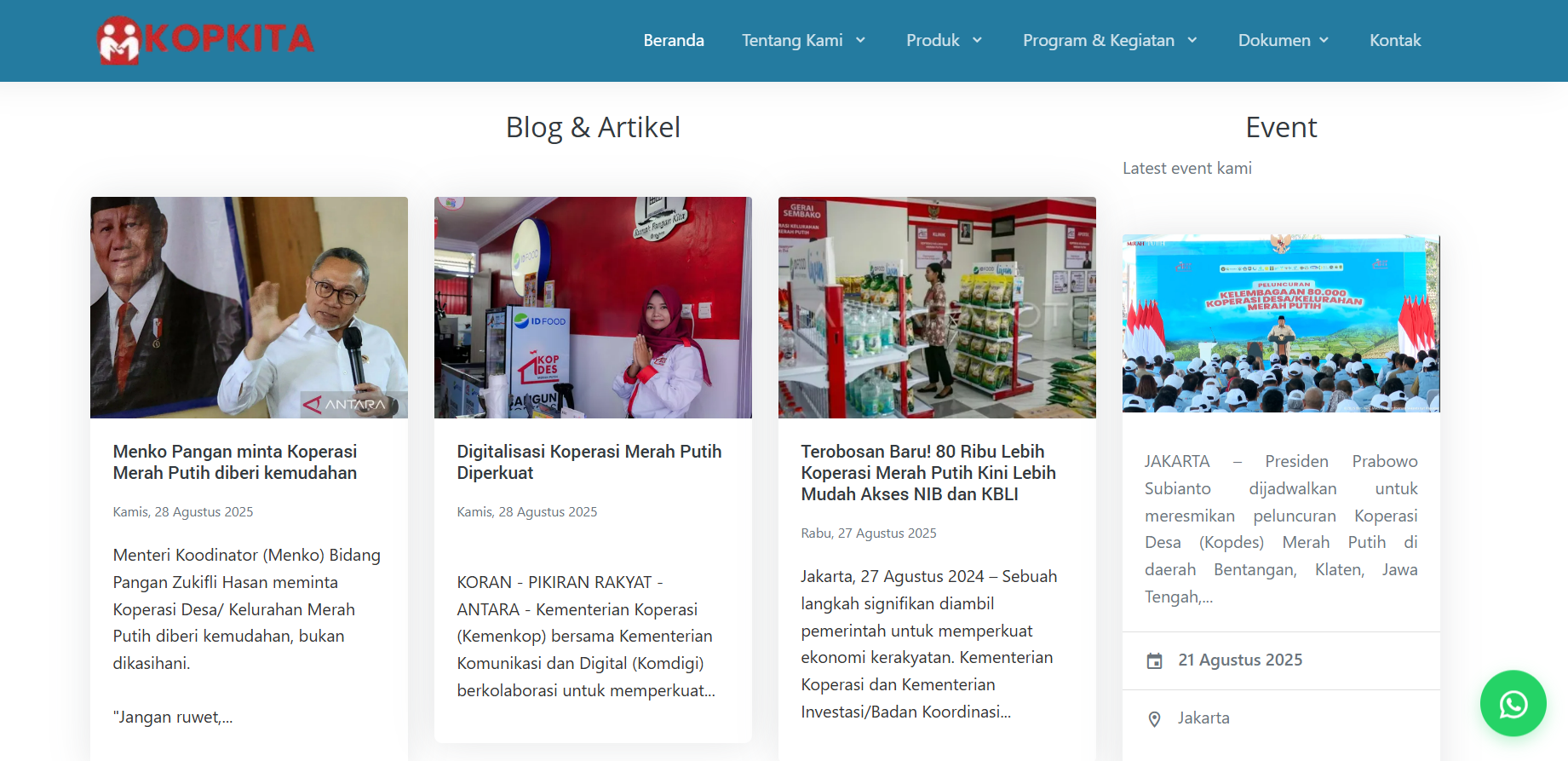
Task: Open WhatsApp chat floating button
Action: tap(1513, 704)
